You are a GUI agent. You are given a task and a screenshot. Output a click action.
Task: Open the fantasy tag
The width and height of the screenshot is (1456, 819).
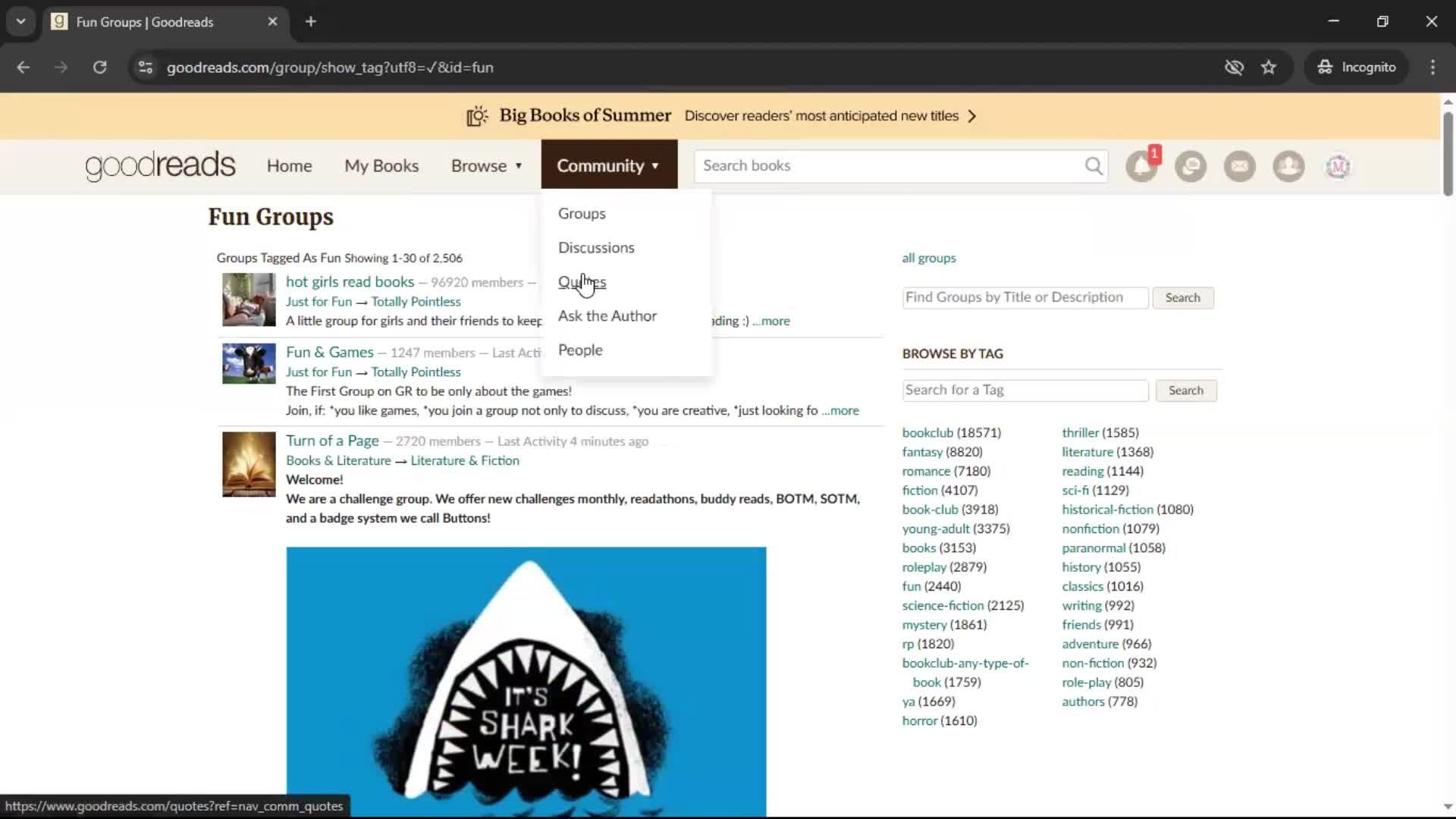click(x=922, y=452)
